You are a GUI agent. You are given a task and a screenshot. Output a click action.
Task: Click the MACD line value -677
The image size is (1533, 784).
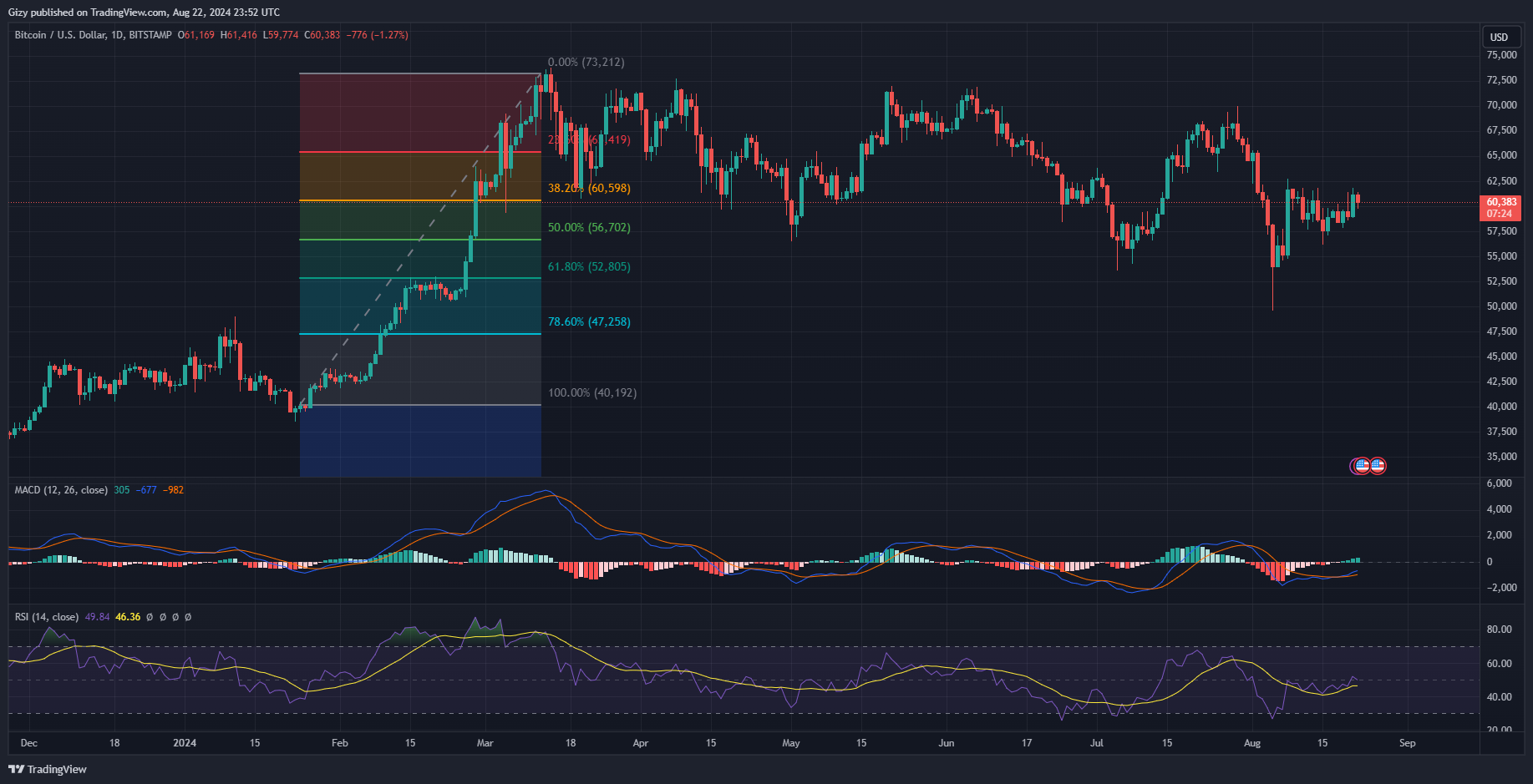[x=147, y=490]
